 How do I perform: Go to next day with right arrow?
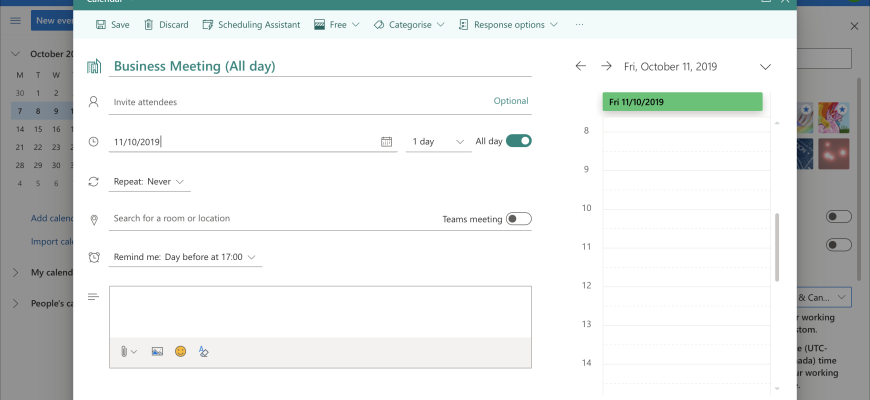[606, 66]
